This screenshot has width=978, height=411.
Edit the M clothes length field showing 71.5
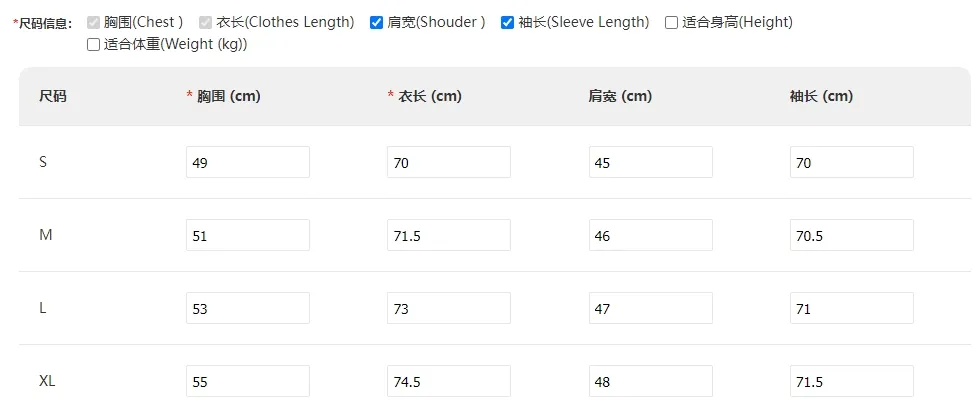(x=449, y=235)
